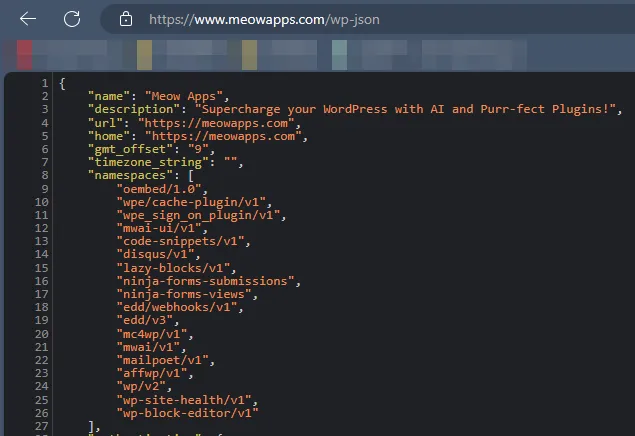Focus the address bar showing meowapps.com/wp-json
Viewport: 635px width, 436px height.
[x=368, y=19]
